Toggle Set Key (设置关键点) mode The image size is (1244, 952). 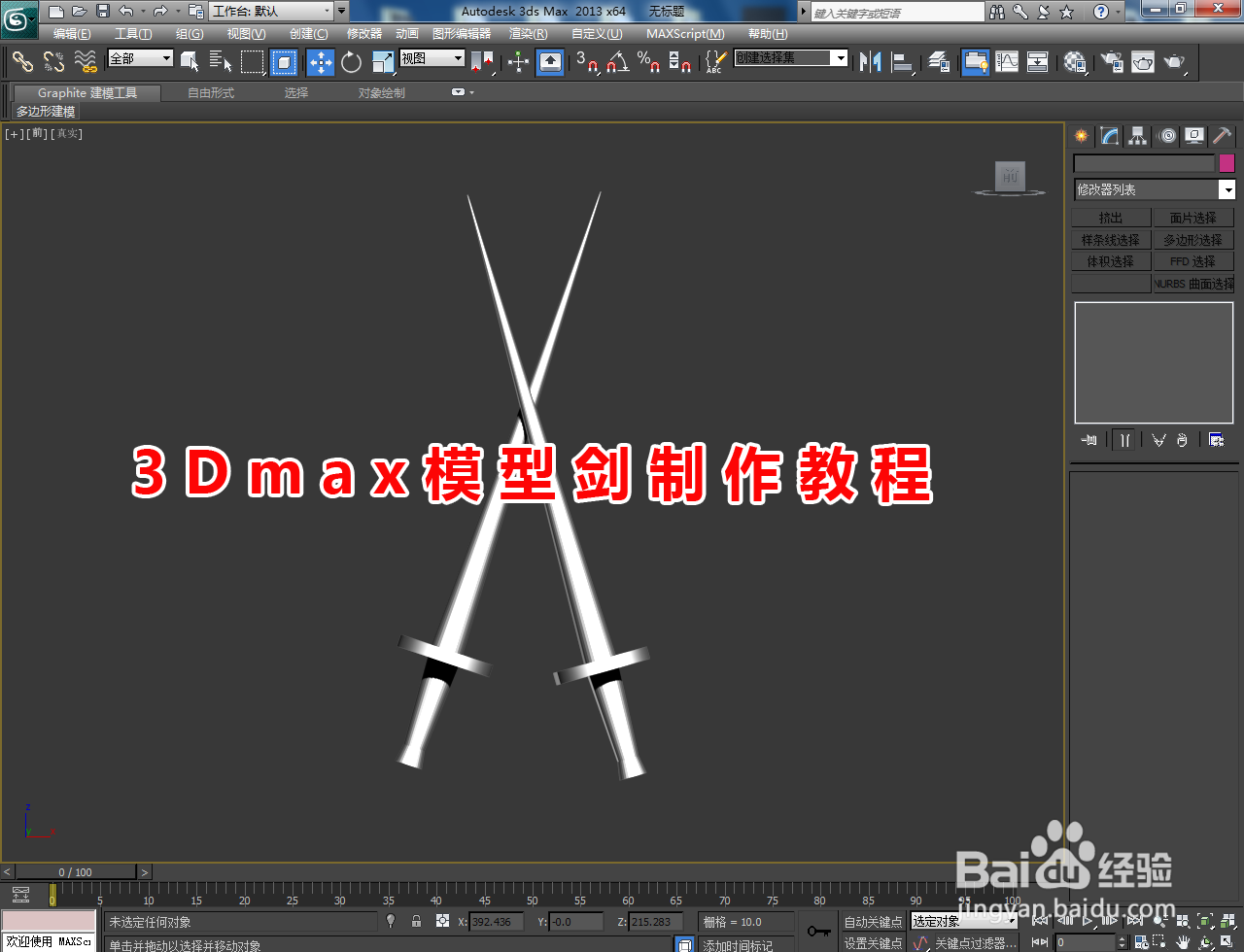click(x=873, y=943)
